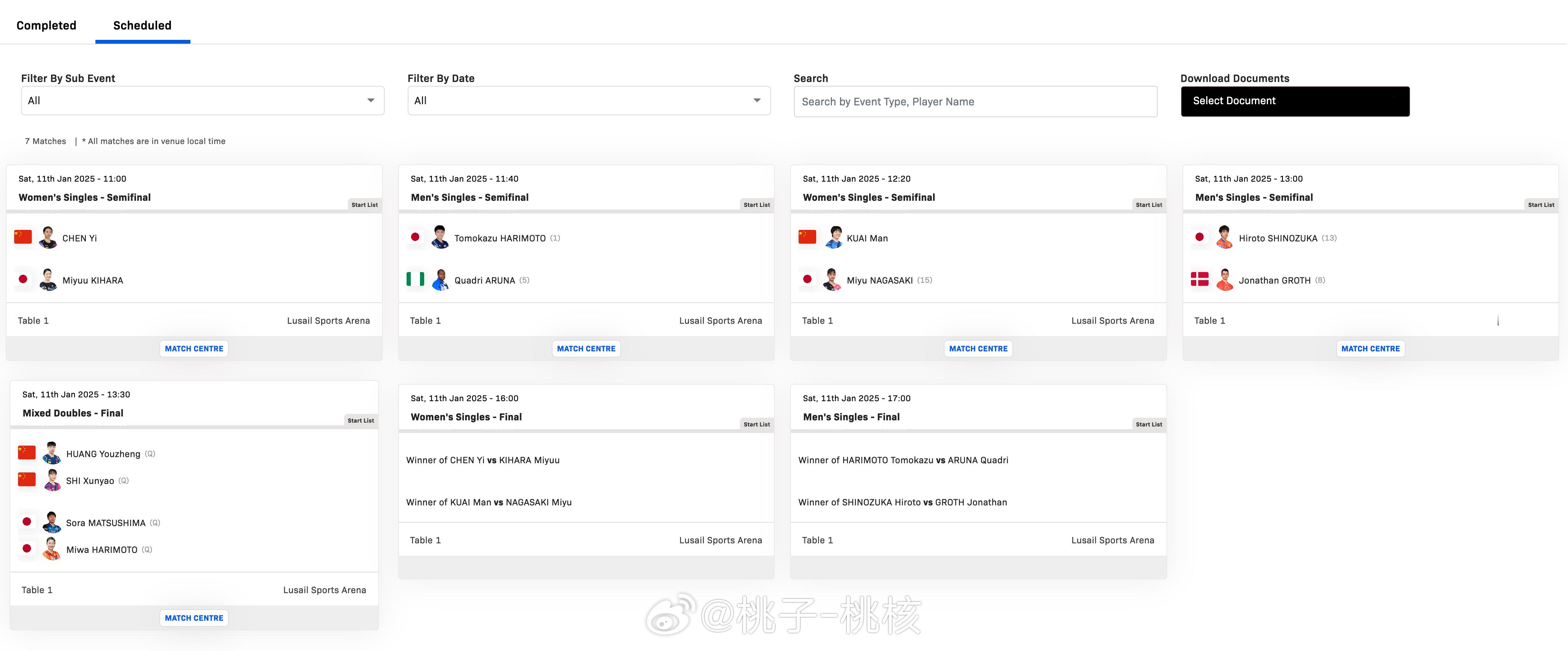Click Denmark flag beside Jonathan GROTH
The height and width of the screenshot is (651, 1568).
1199,279
